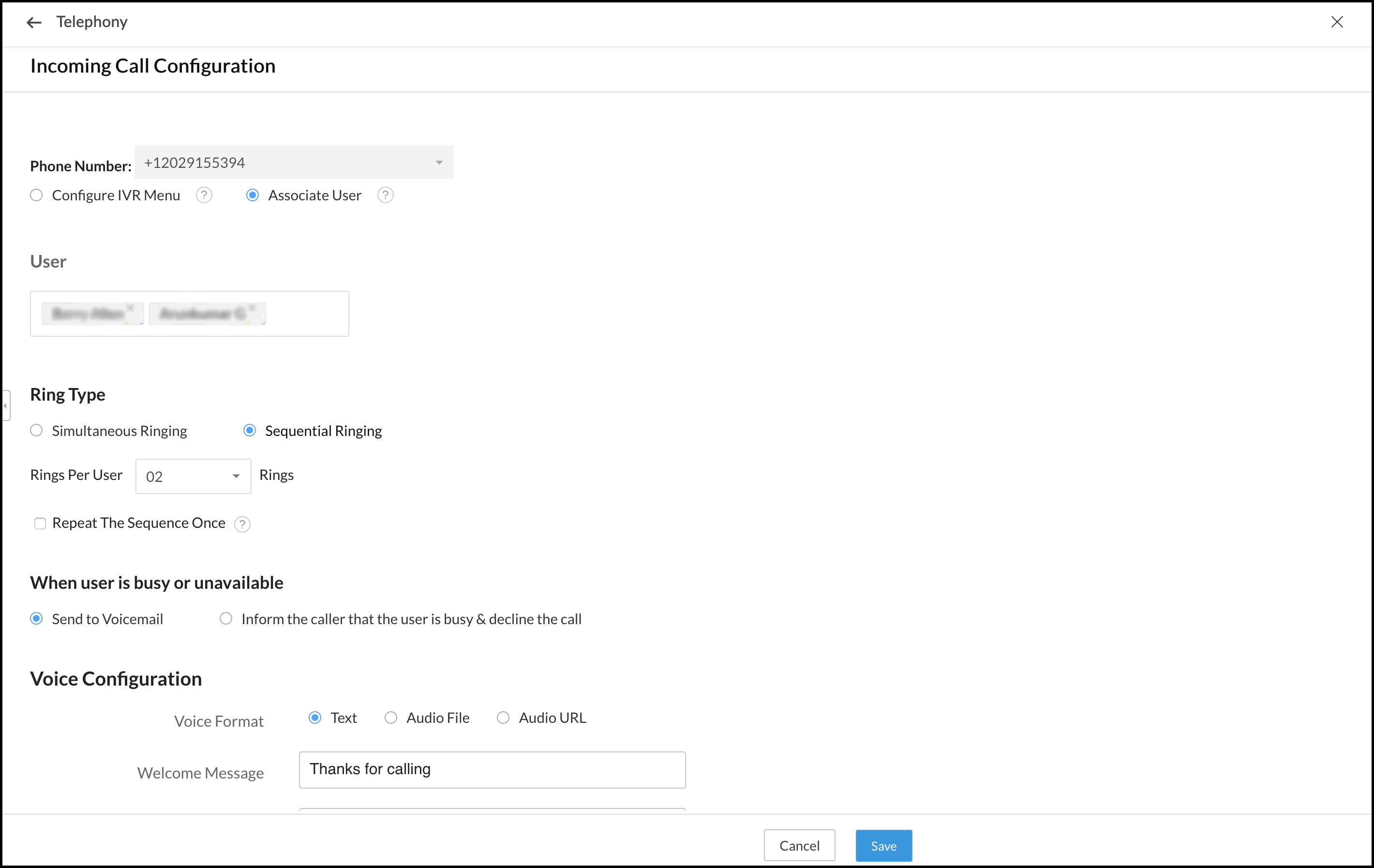
Task: Select Audio File voice format
Action: [x=391, y=718]
